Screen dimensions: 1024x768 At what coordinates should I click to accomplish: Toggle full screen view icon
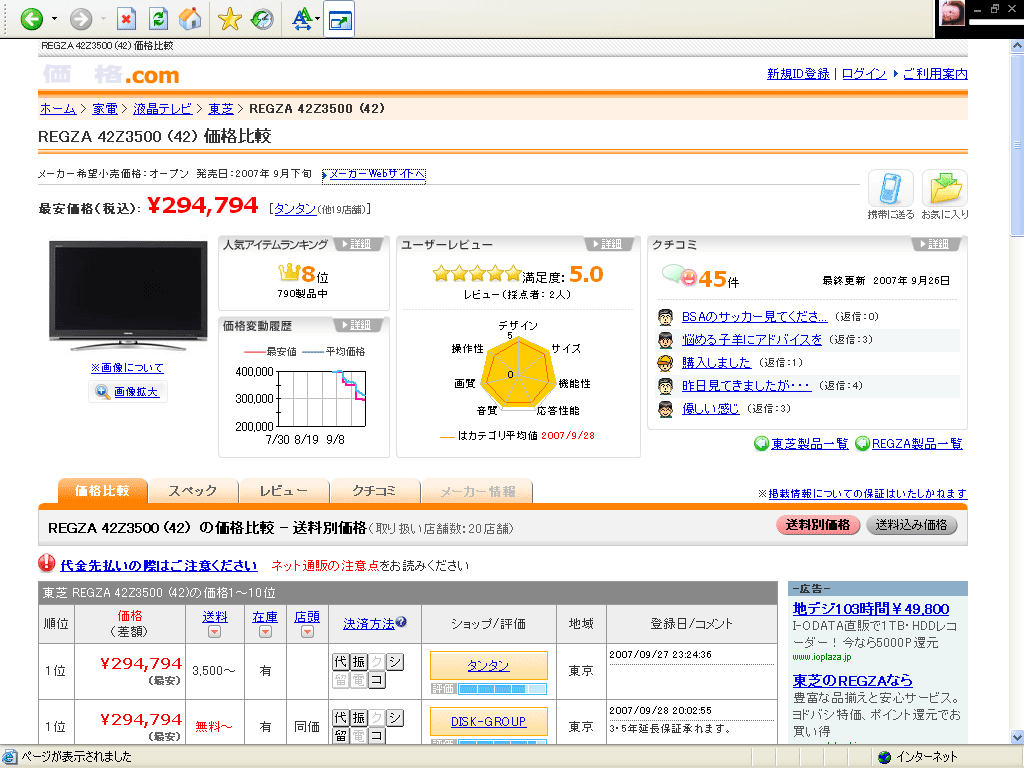coord(340,20)
